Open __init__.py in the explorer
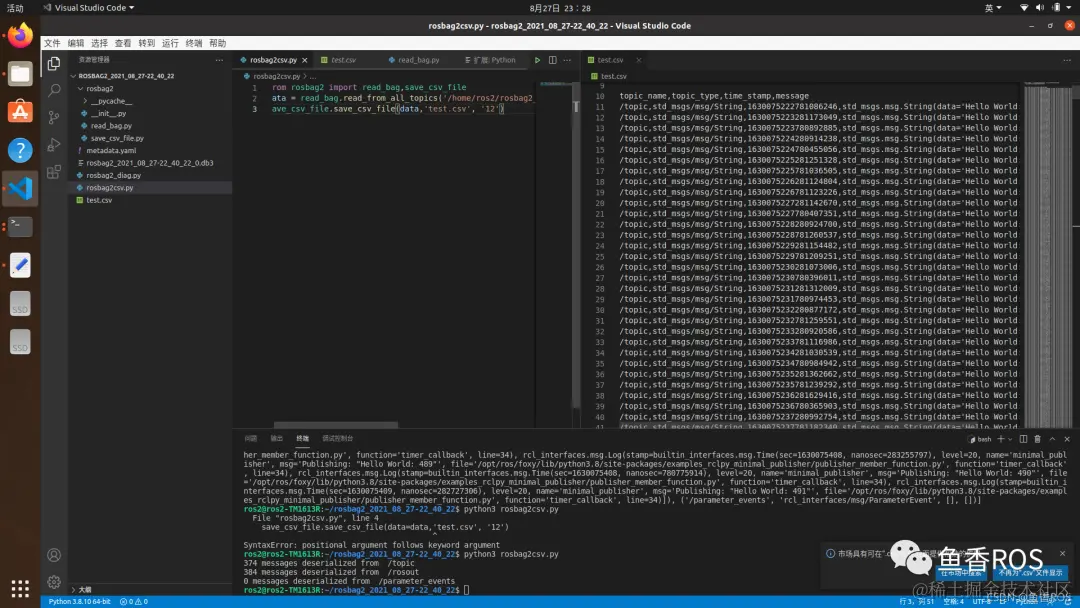 pyautogui.click(x=109, y=113)
